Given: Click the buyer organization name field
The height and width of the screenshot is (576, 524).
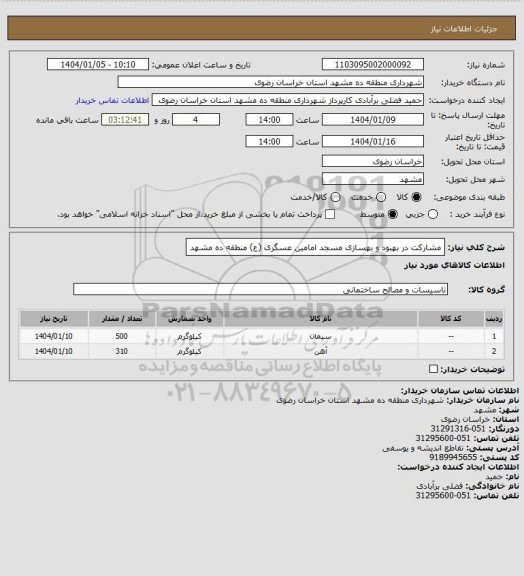Looking at the screenshot, I should tap(270, 82).
